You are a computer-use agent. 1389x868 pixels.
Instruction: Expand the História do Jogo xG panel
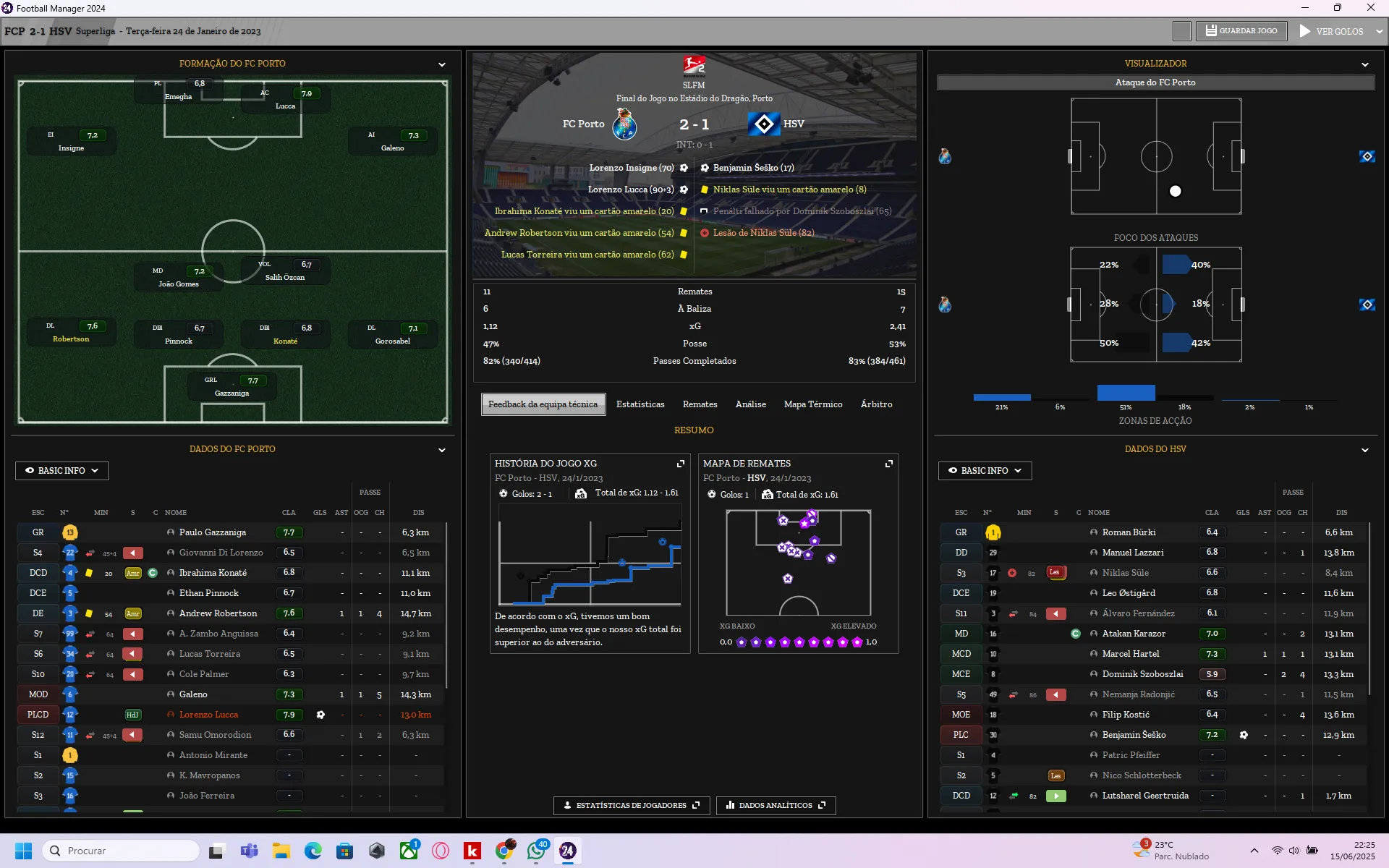680,464
